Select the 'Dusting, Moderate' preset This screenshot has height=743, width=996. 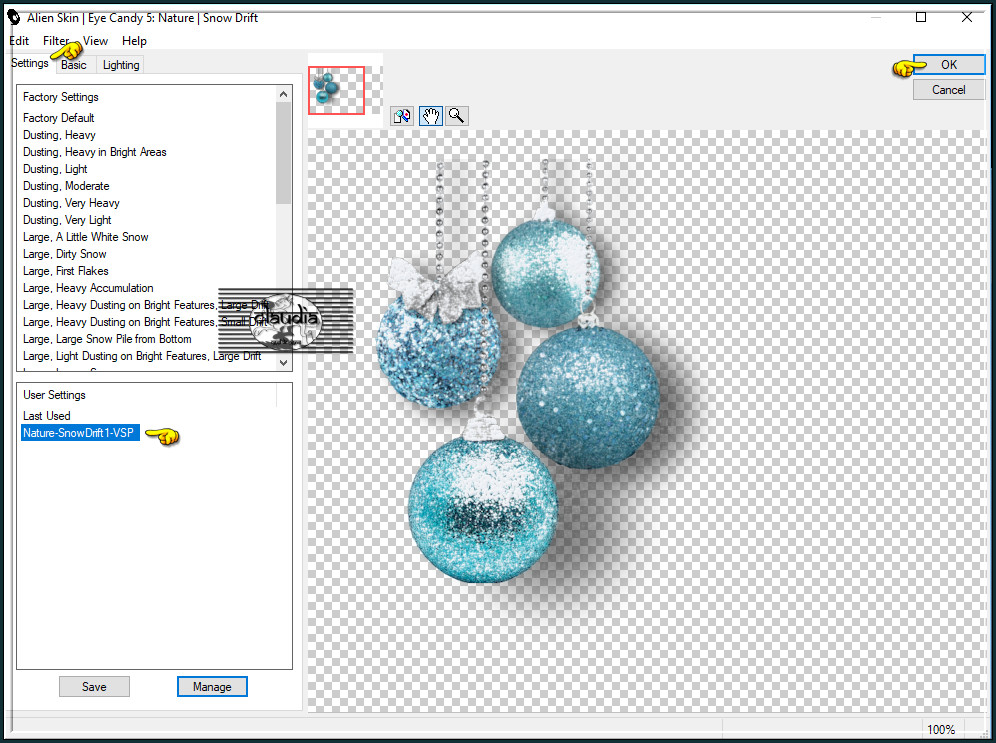click(66, 186)
